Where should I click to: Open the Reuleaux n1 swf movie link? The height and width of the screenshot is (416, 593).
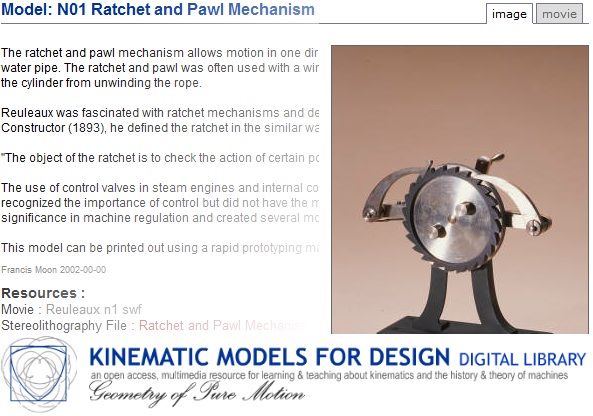click(93, 309)
